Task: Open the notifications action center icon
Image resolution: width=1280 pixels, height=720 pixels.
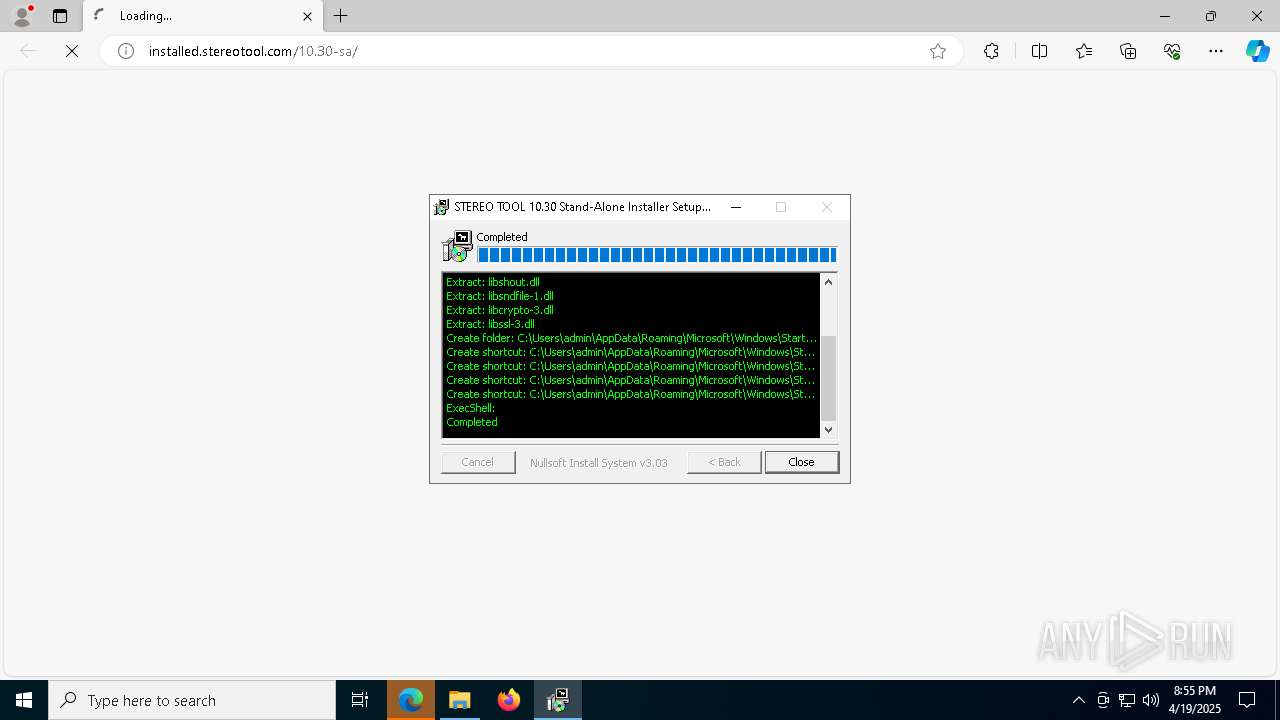Action: [1247, 700]
